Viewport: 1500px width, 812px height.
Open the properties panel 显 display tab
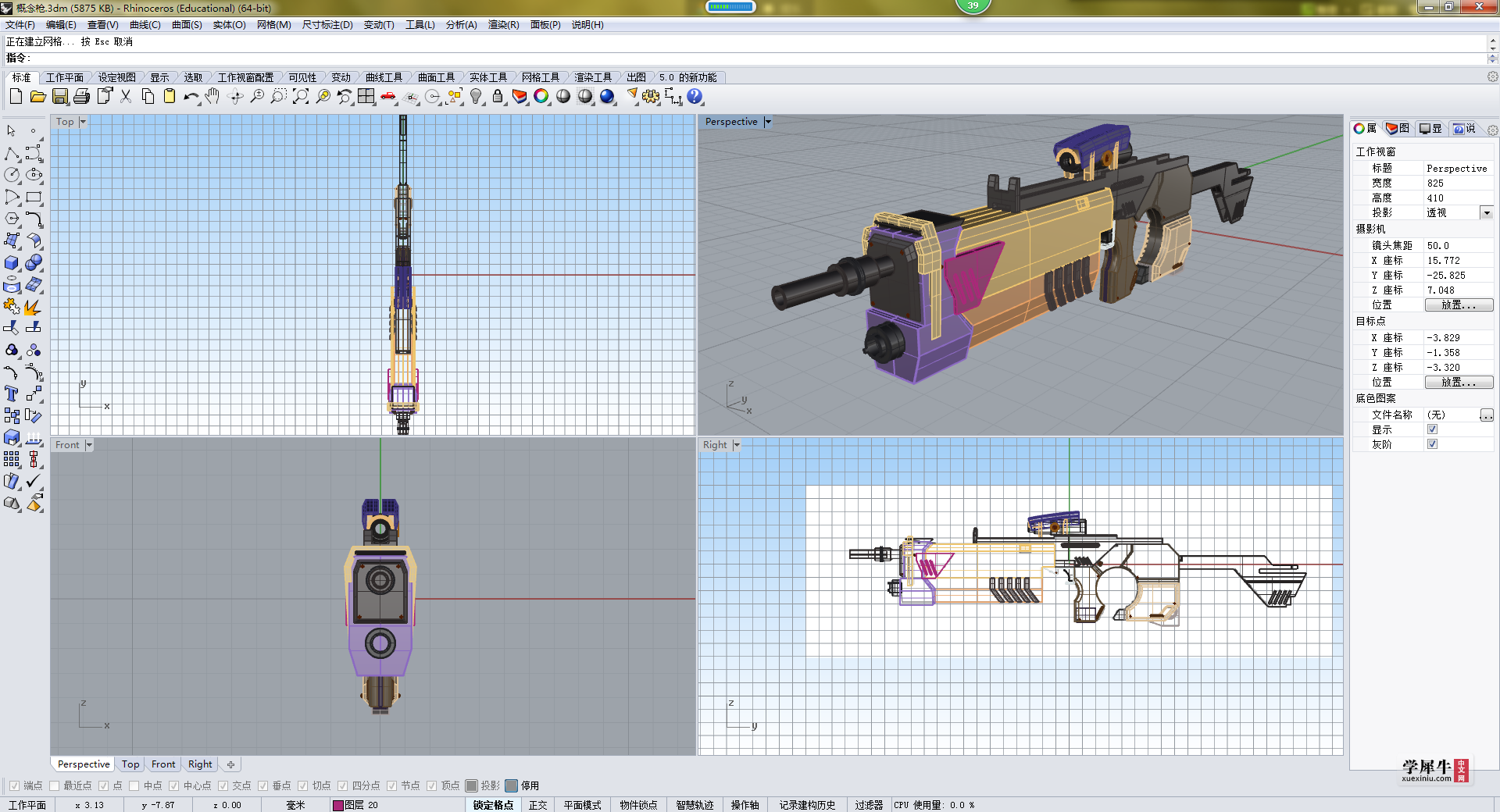pyautogui.click(x=1430, y=129)
